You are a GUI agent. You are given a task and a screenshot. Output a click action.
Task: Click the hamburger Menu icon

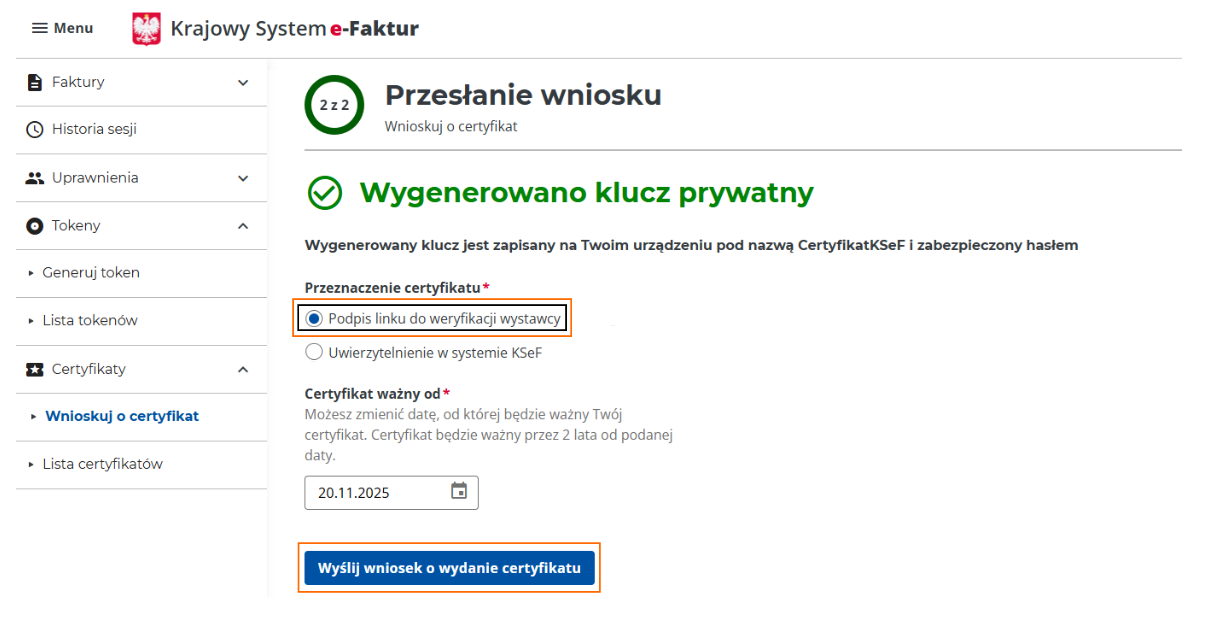point(40,28)
